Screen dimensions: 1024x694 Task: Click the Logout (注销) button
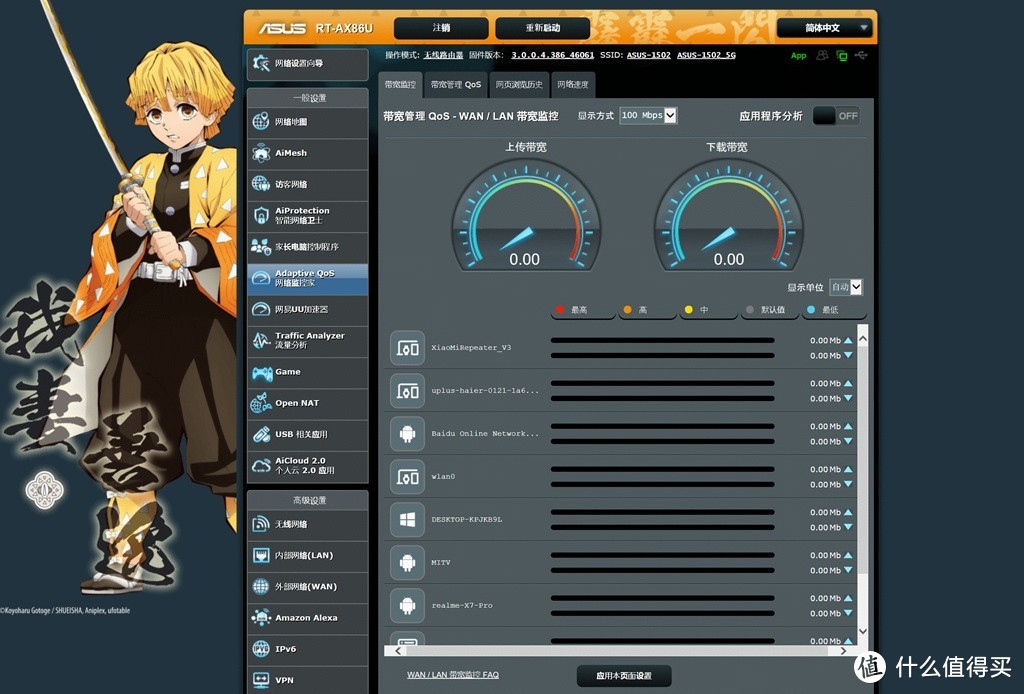pos(441,28)
